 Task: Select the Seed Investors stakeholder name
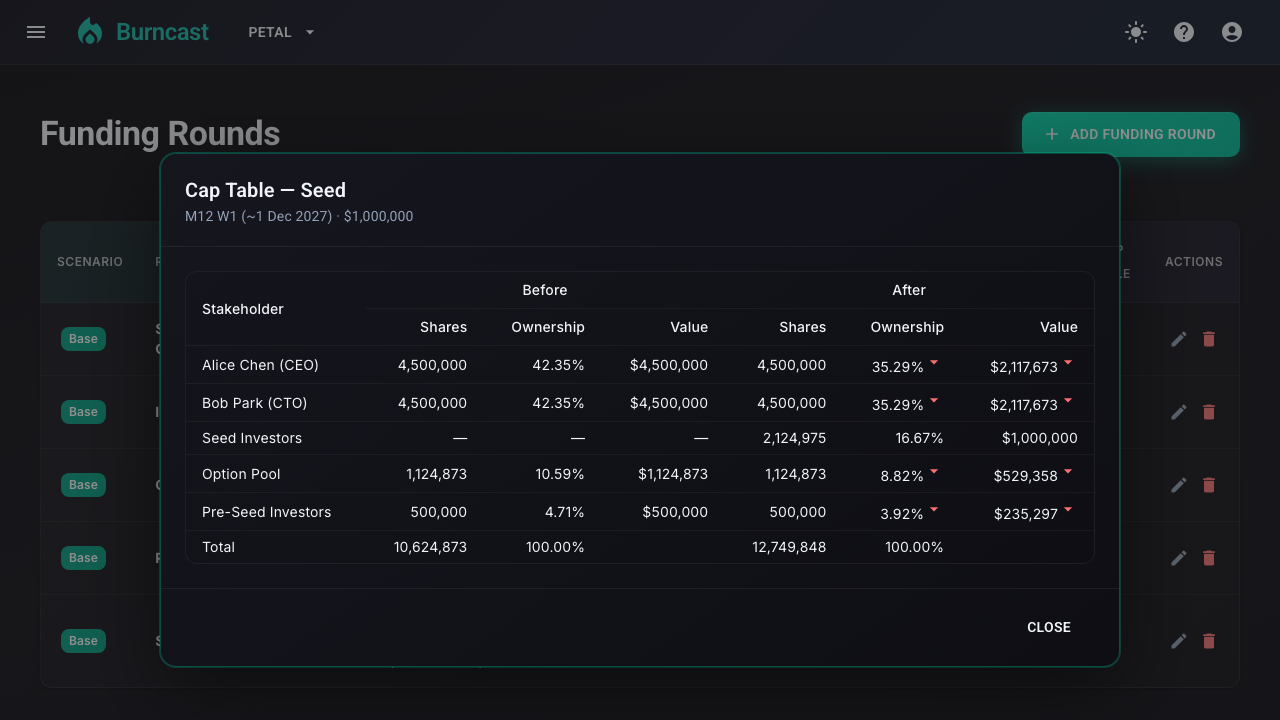coord(252,438)
